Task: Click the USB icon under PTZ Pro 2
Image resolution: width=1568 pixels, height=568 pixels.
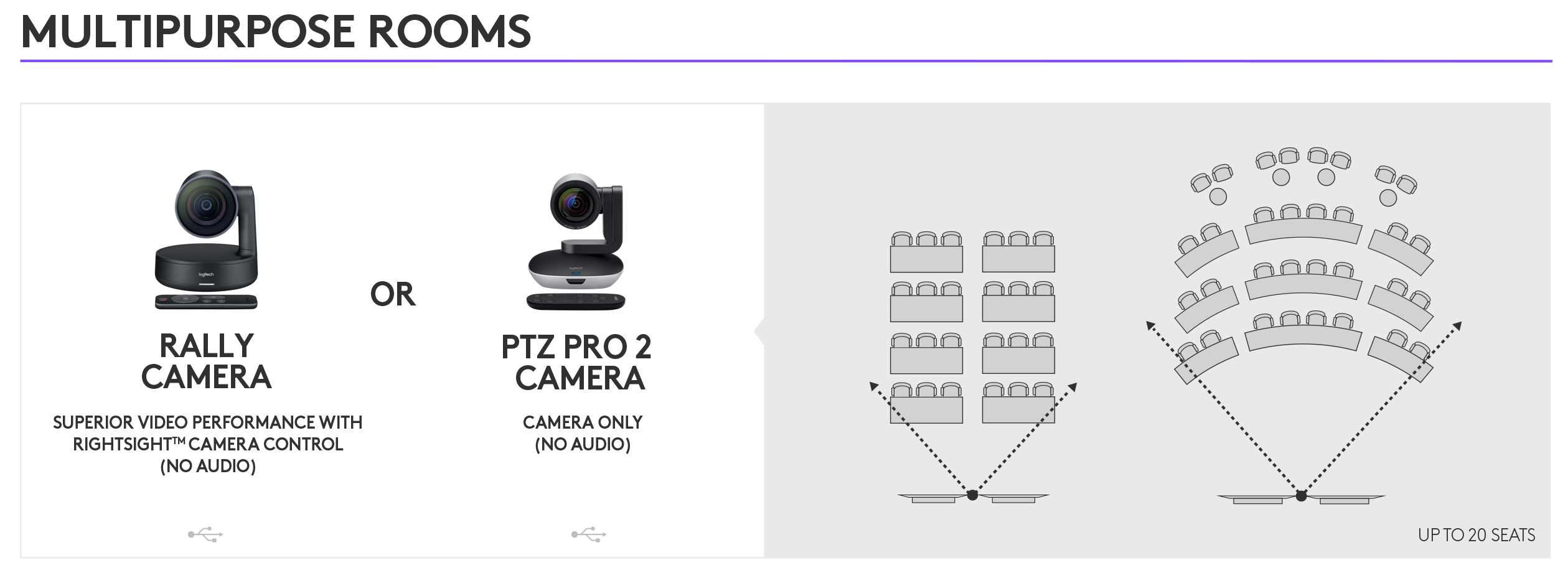Action: tap(589, 534)
